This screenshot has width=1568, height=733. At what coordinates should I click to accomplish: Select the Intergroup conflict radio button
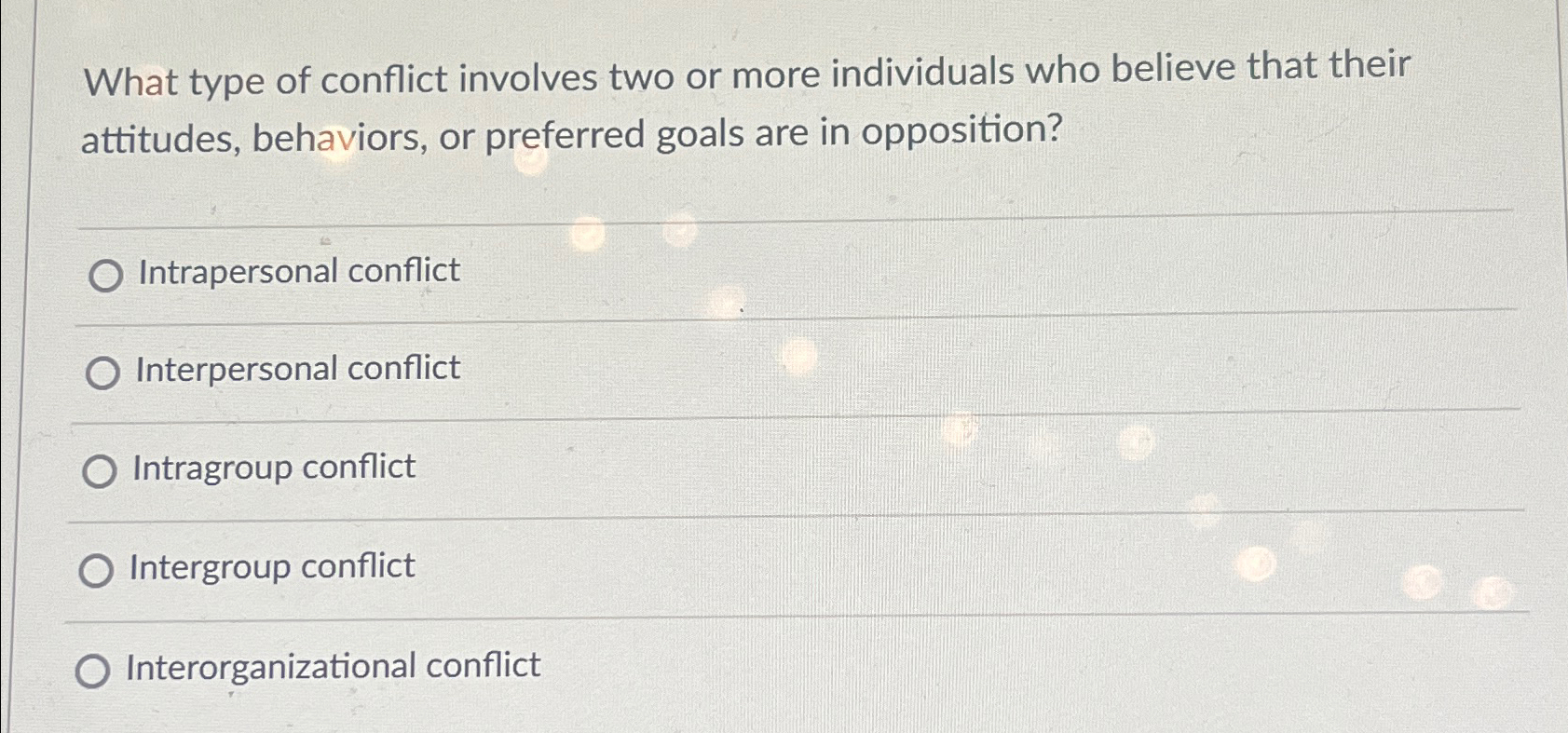point(96,569)
